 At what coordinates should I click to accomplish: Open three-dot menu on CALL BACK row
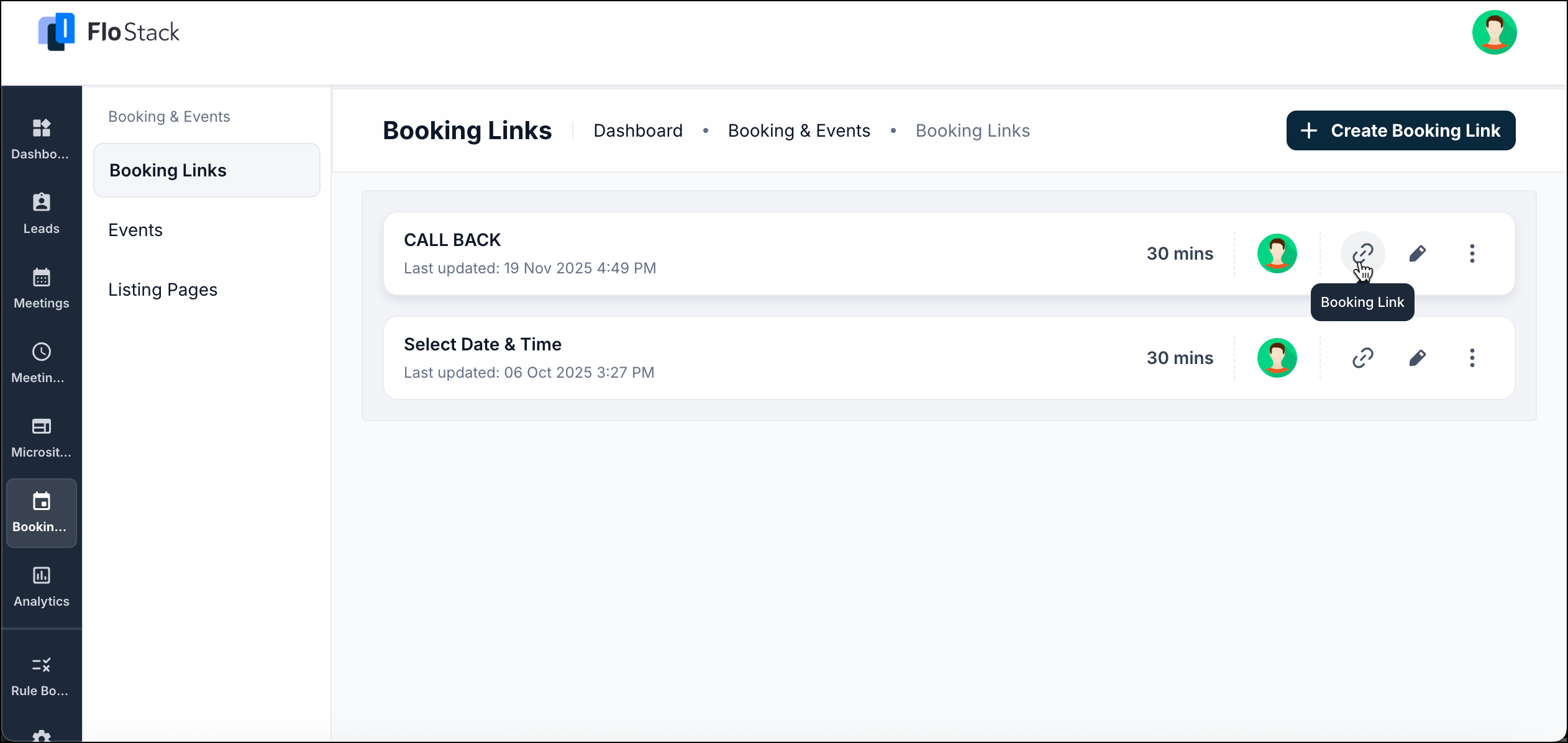(1473, 253)
